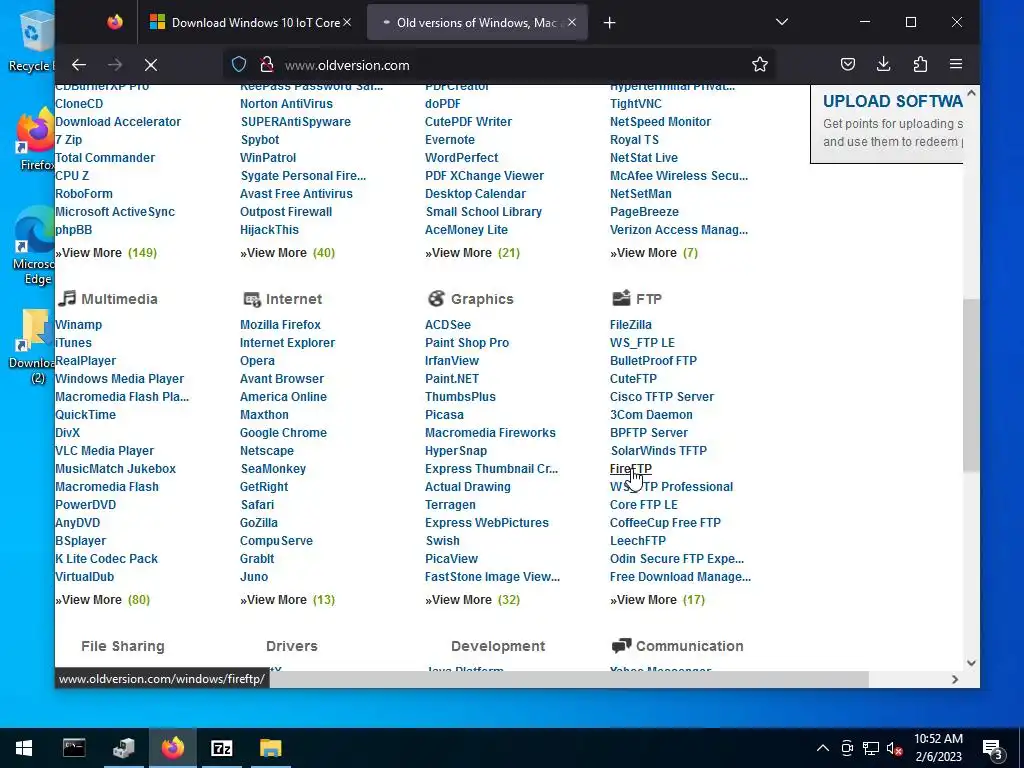
Task: Click Google Chrome link in Internet list
Action: (x=283, y=432)
